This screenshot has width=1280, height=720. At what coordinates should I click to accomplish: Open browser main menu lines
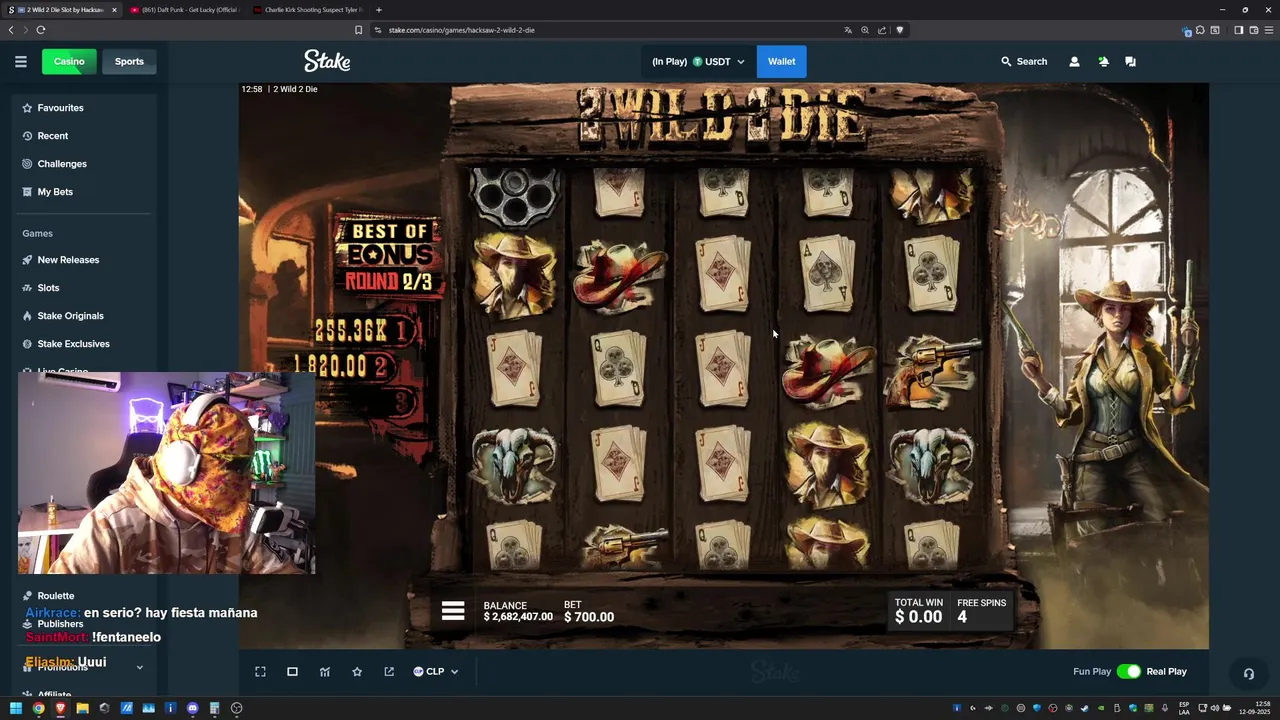(x=1268, y=30)
